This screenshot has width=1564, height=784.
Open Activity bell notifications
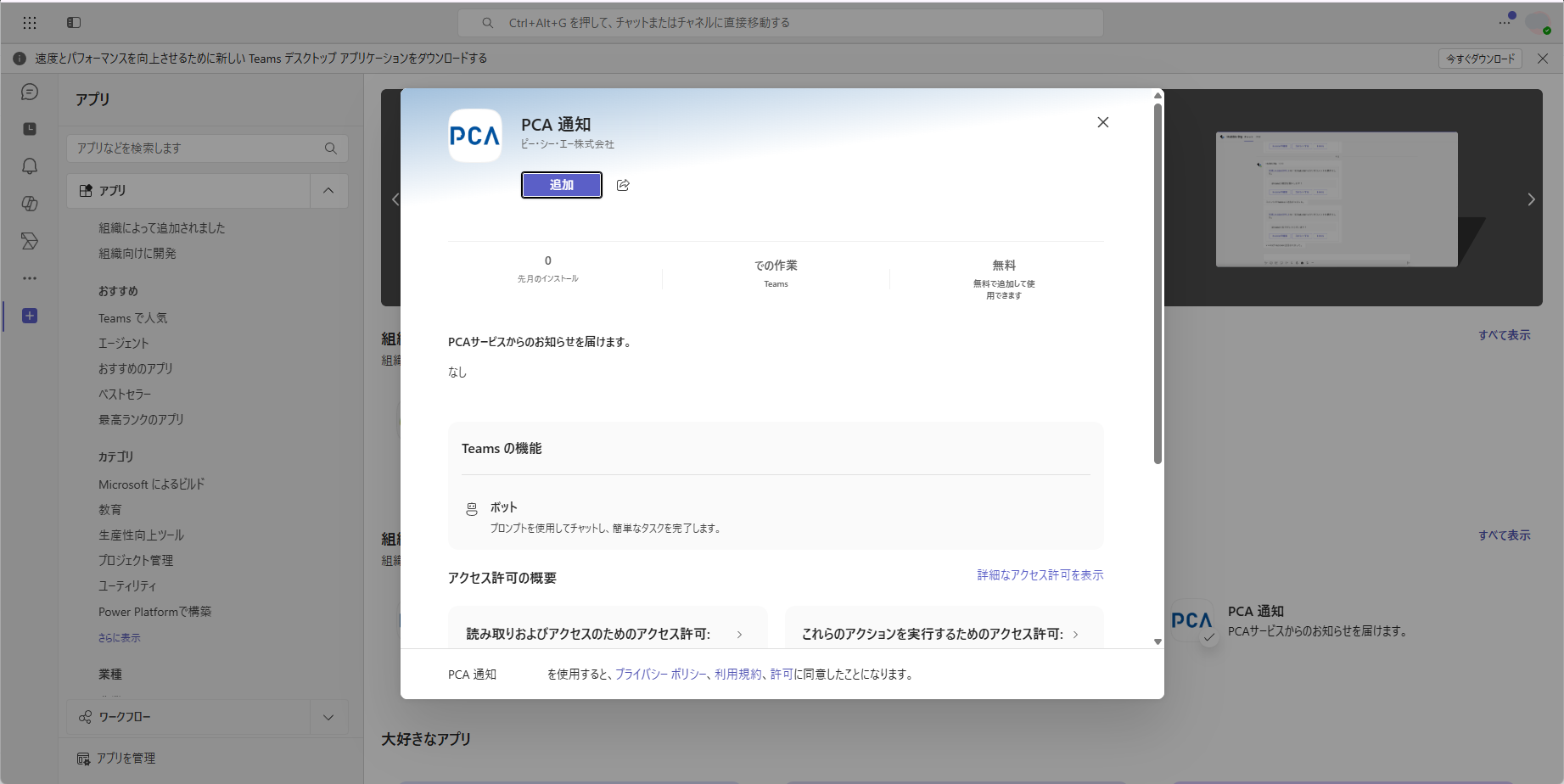(x=30, y=166)
